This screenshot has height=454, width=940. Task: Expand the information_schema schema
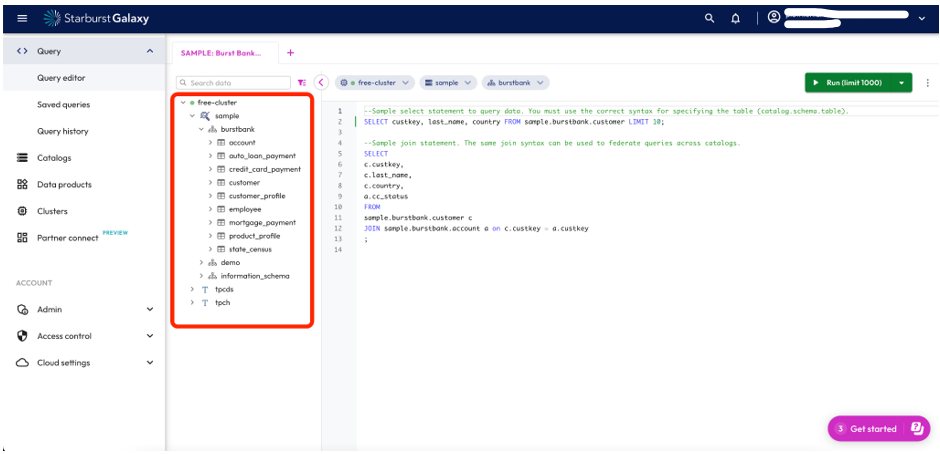[201, 276]
